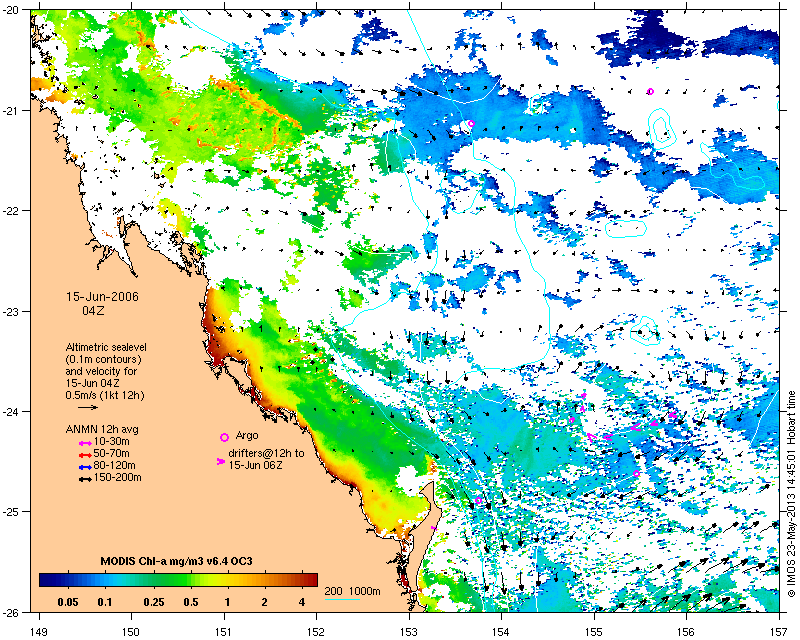The height and width of the screenshot is (640, 800).
Task: Click Argo float marker near 20.8°S 155.6°E
Action: pyautogui.click(x=650, y=92)
